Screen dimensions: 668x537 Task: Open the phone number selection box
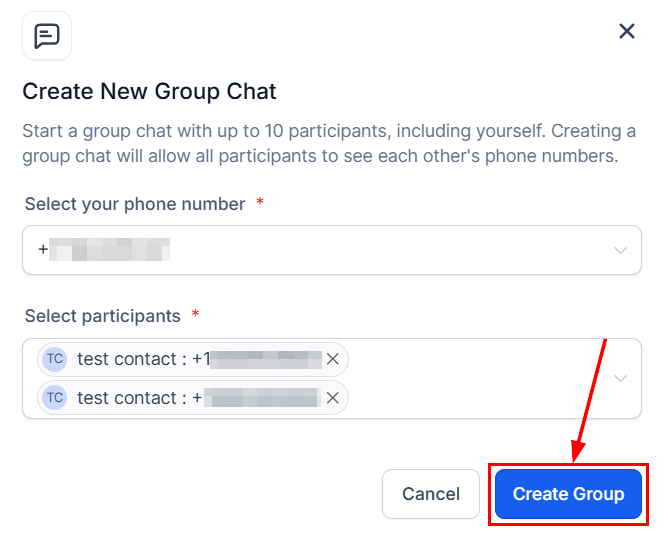[331, 250]
